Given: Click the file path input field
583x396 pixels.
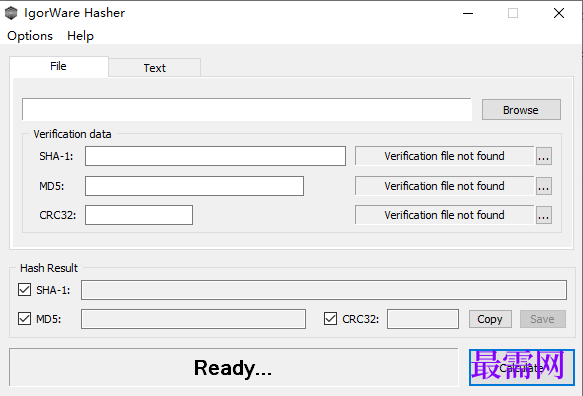Looking at the screenshot, I should tap(247, 109).
